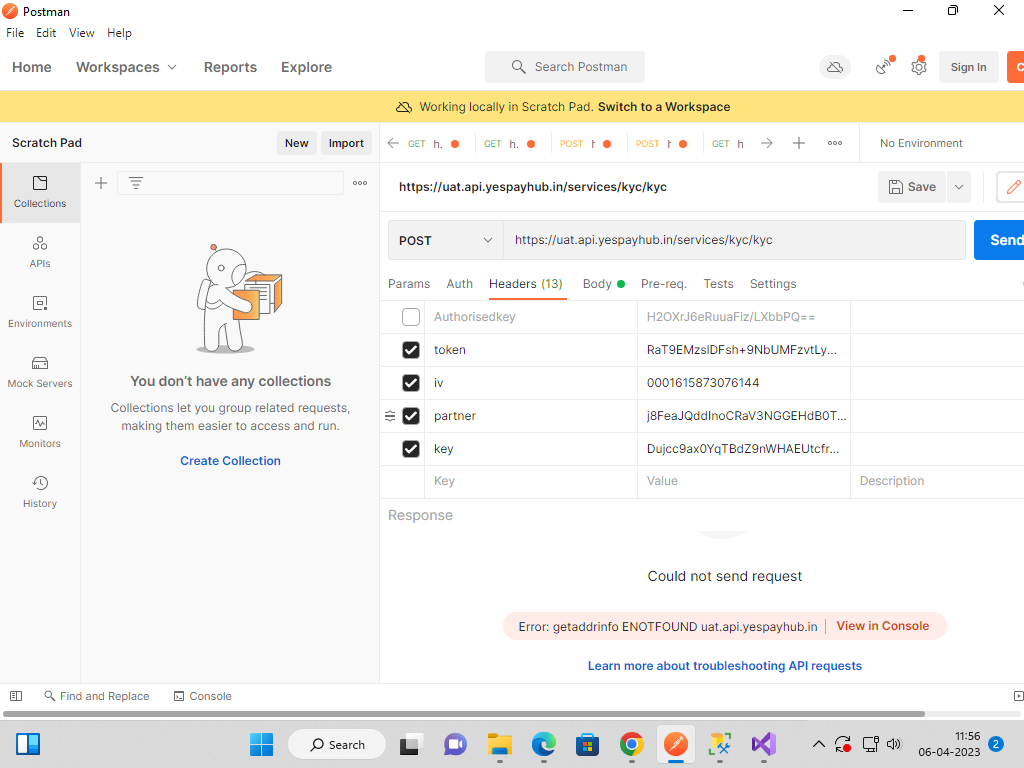
Task: Click the two-pane view icon in status bar
Action: click(1018, 696)
